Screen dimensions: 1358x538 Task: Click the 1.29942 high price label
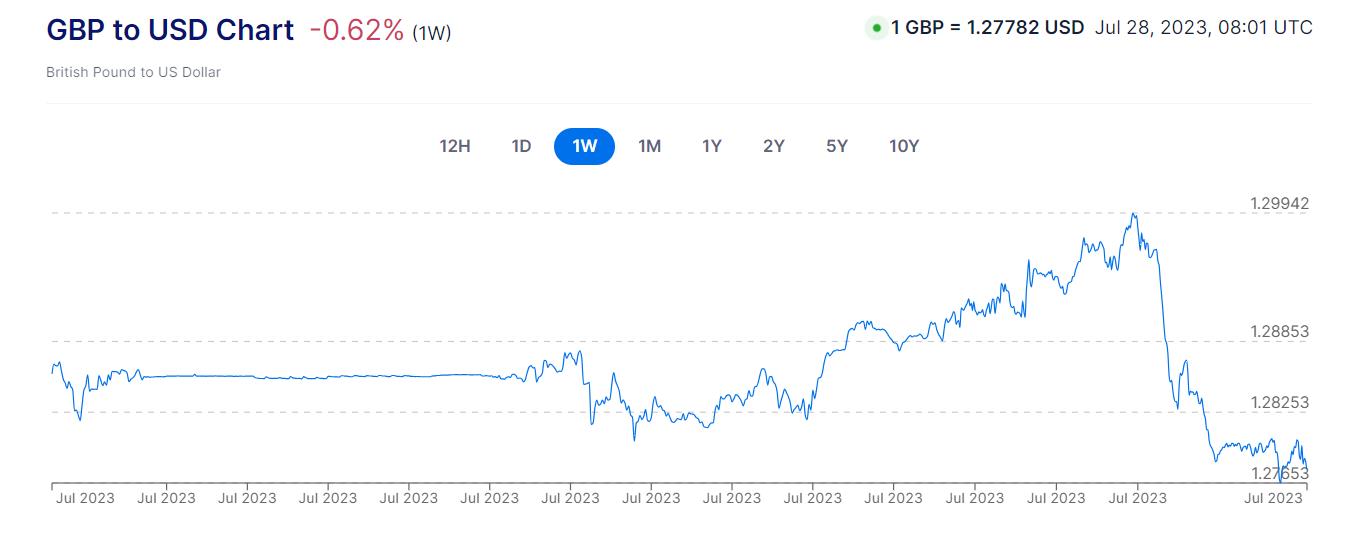1279,204
